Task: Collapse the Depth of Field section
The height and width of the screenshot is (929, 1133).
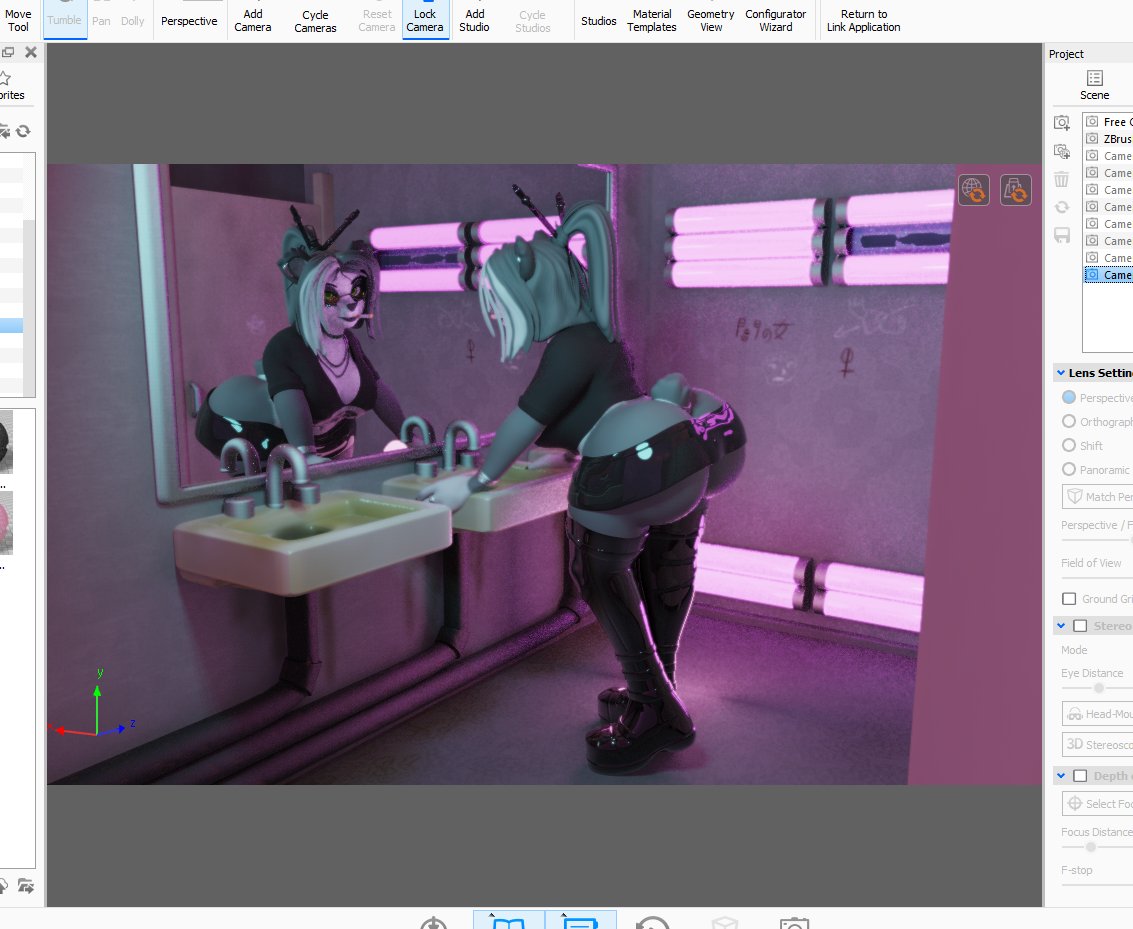Action: pyautogui.click(x=1061, y=775)
